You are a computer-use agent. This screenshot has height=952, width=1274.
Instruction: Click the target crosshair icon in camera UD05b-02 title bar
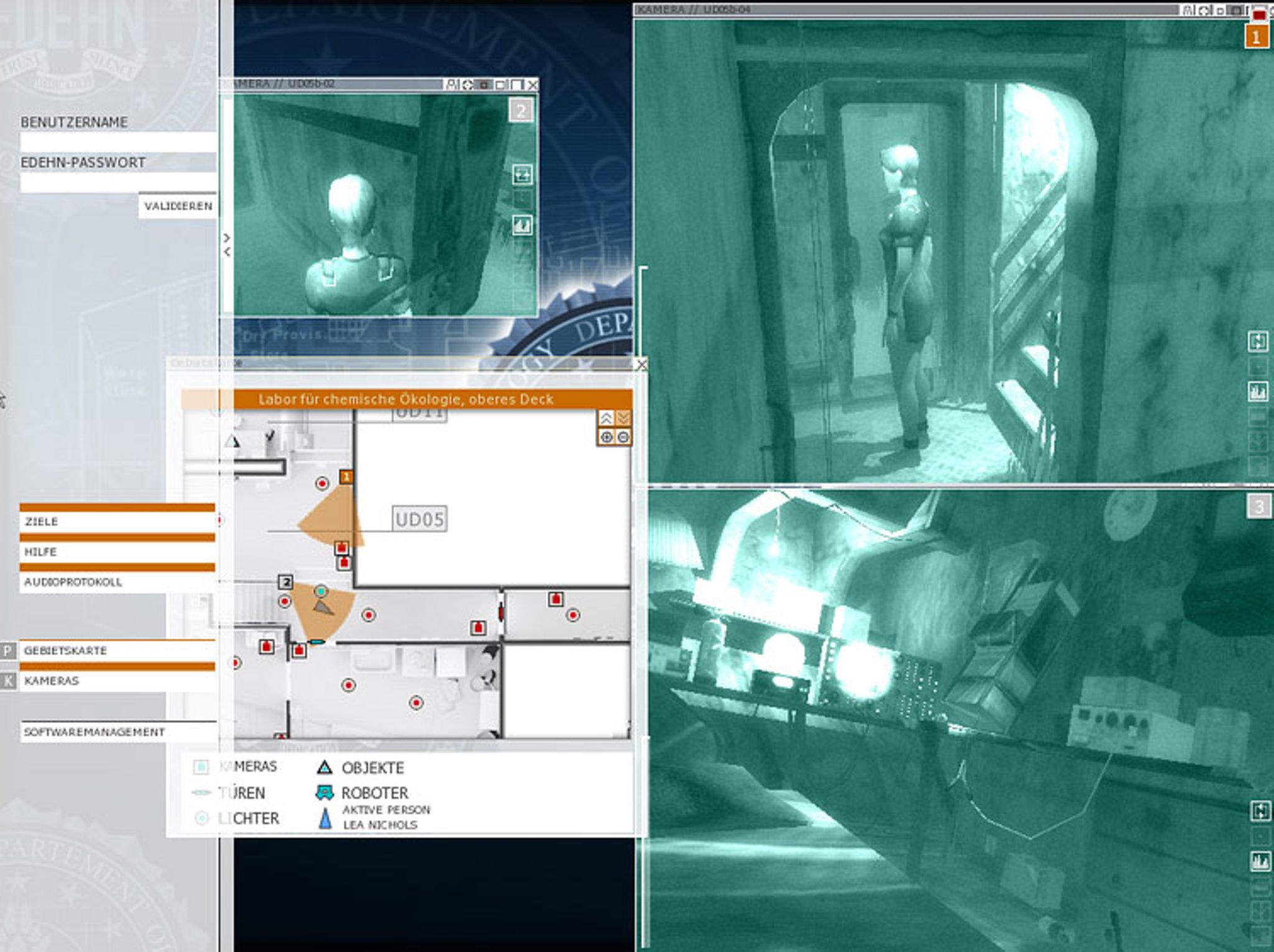(x=468, y=84)
